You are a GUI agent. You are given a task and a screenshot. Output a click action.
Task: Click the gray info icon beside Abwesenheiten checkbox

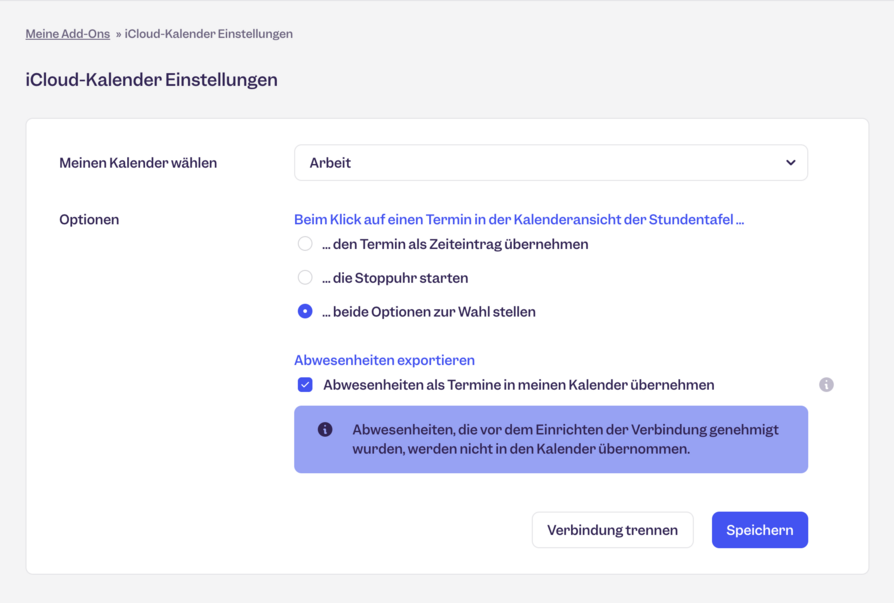826,385
